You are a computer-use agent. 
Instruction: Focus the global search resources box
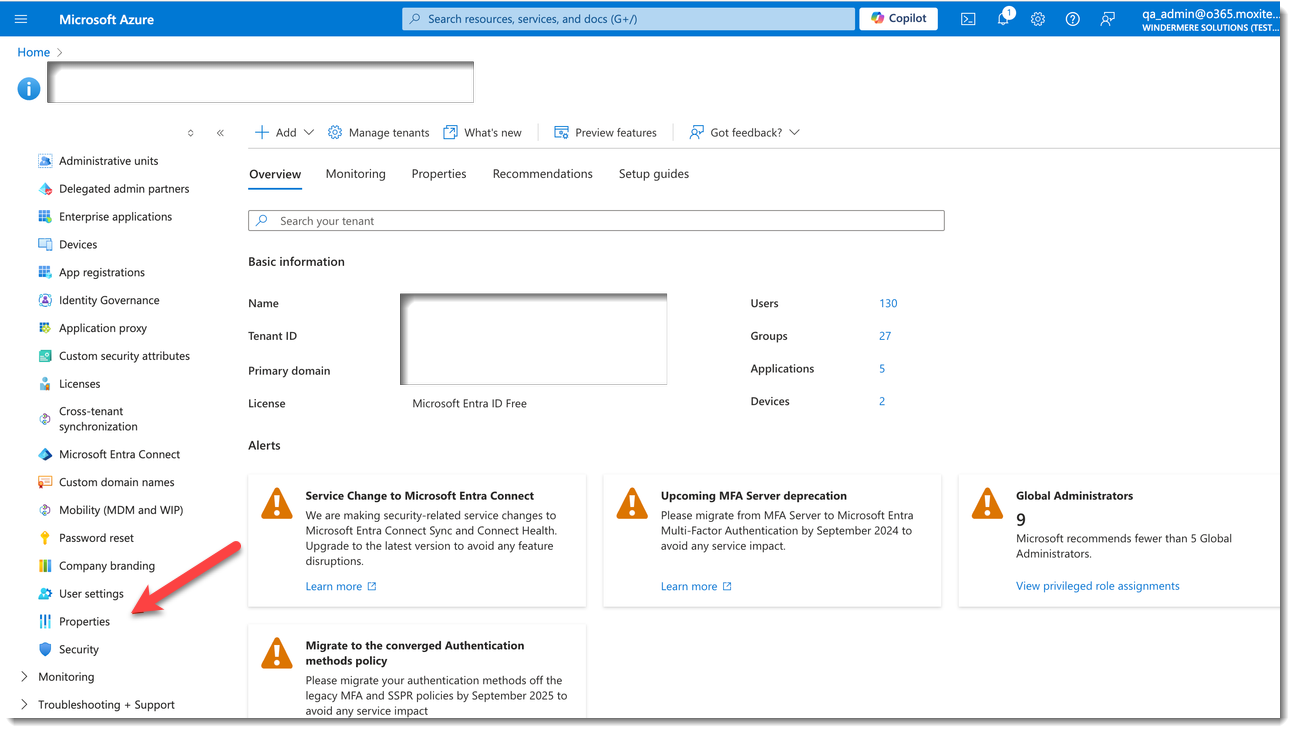point(629,19)
